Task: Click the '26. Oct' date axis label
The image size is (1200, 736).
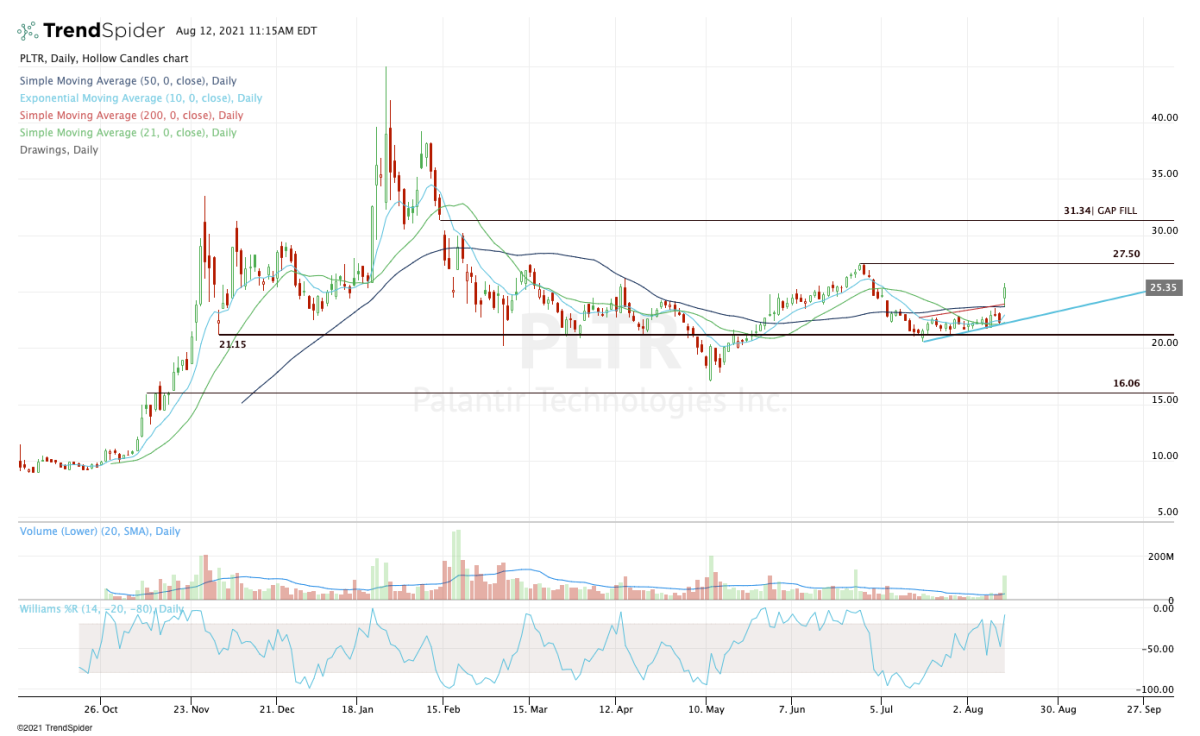Action: point(103,708)
